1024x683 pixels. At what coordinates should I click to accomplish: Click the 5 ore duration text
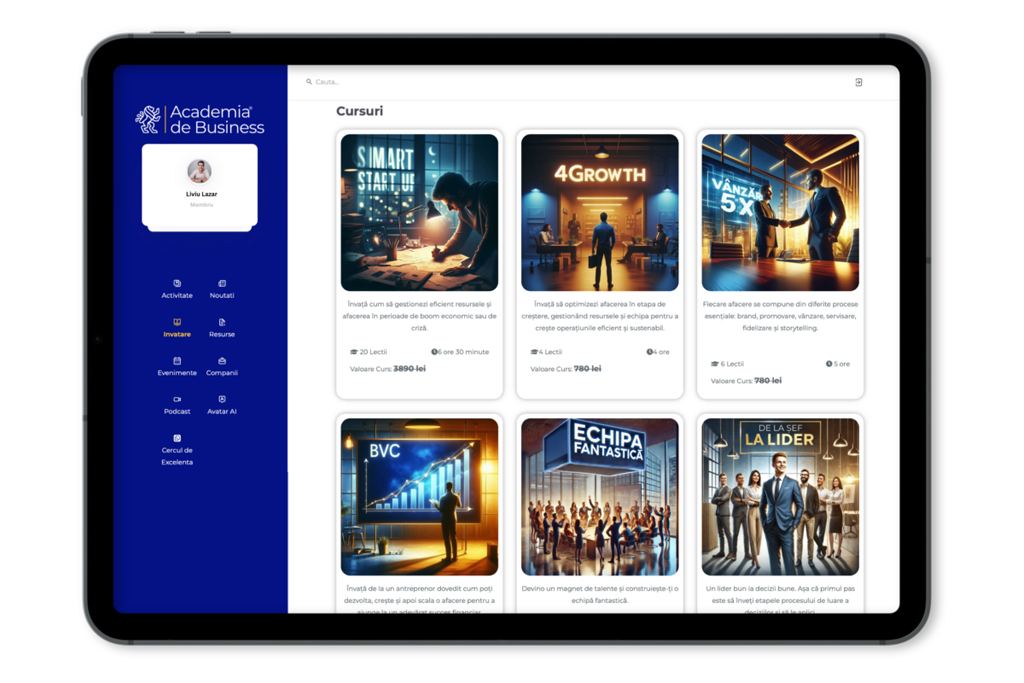842,364
